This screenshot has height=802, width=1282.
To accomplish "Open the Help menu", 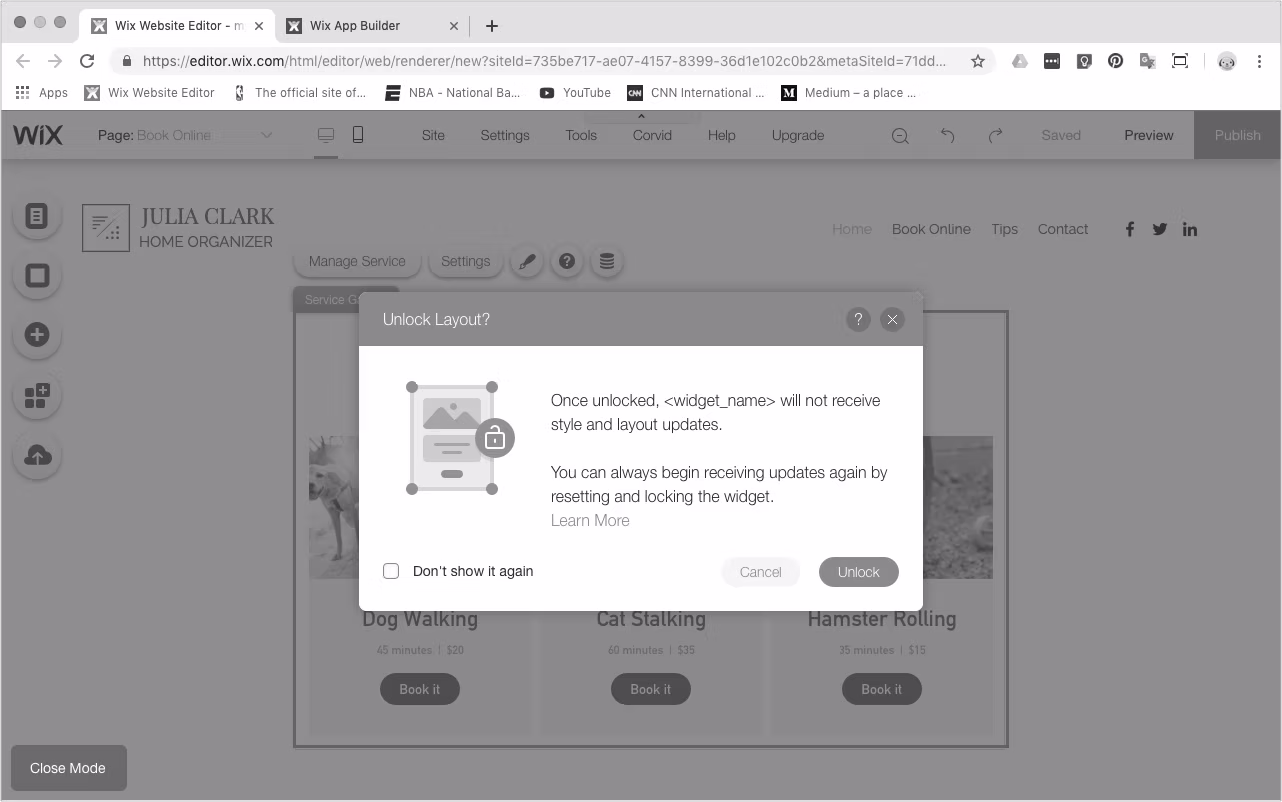I will (x=721, y=135).
